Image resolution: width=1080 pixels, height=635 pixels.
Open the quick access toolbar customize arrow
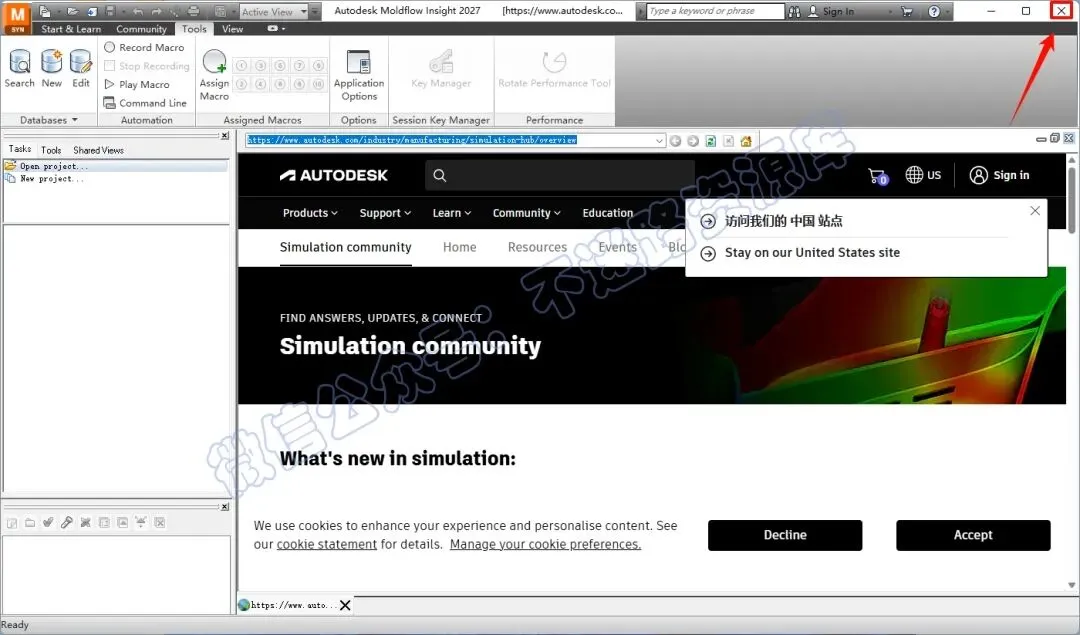click(315, 12)
